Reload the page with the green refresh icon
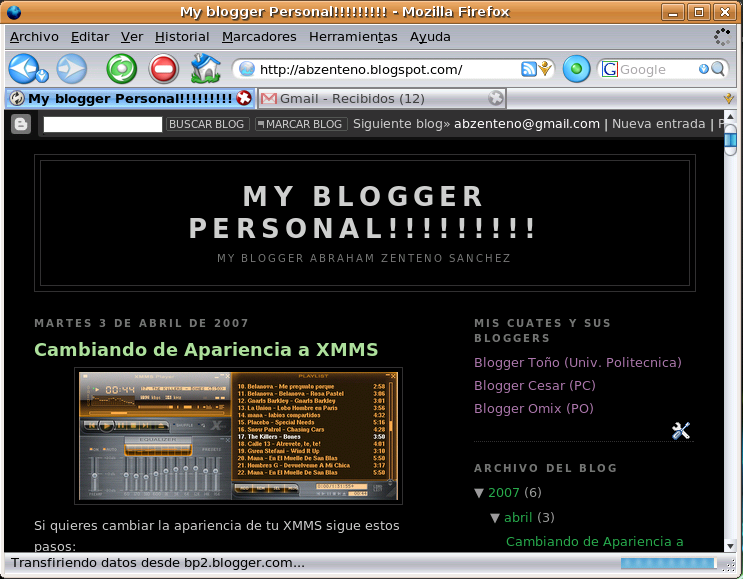Image resolution: width=743 pixels, height=579 pixels. [x=122, y=69]
